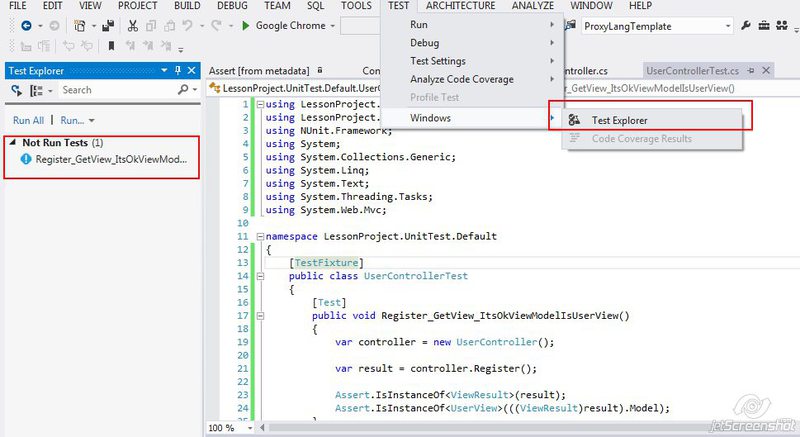
Task: Switch to Assert [from metadata] tab
Action: point(259,71)
